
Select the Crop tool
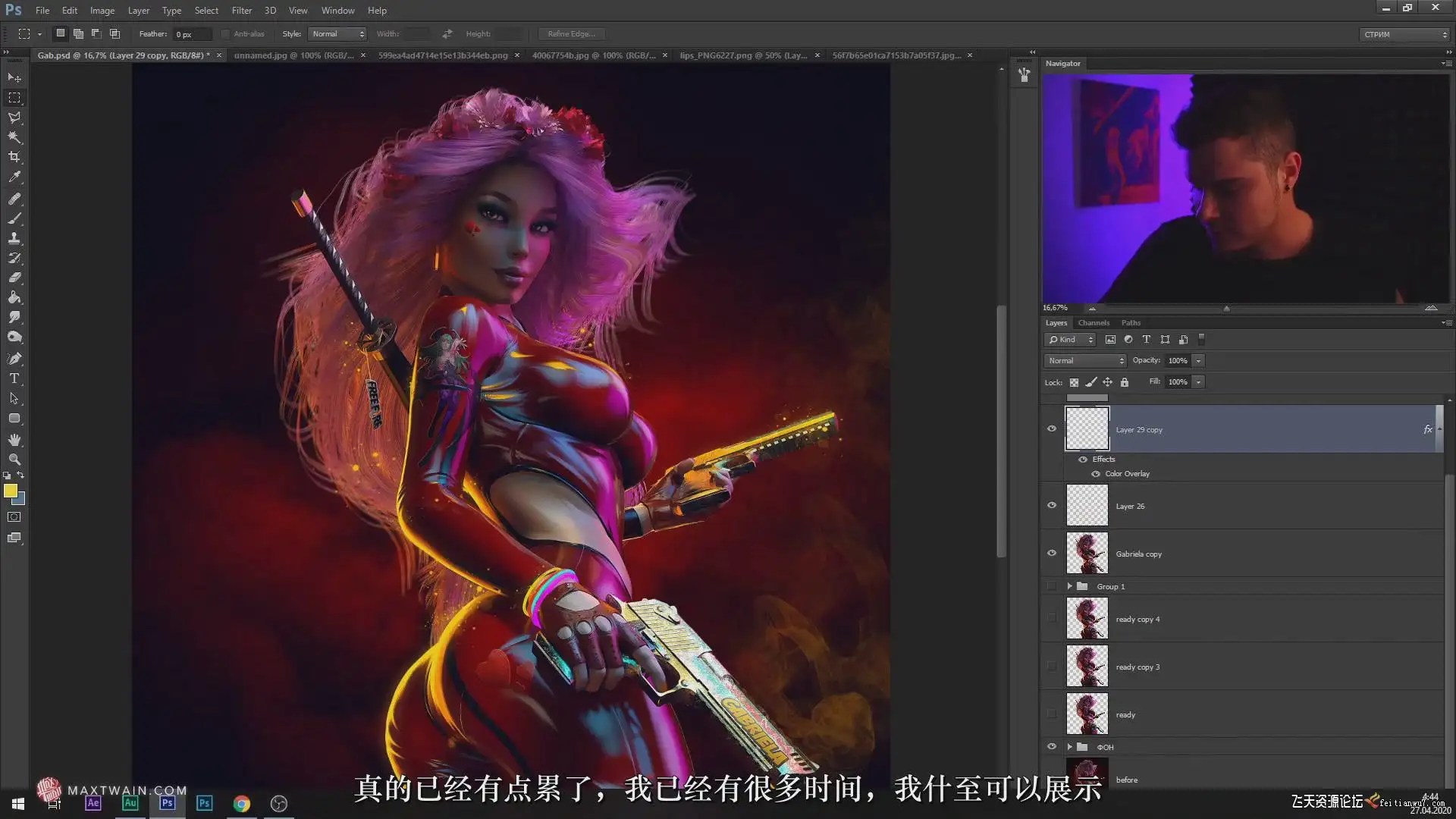tap(14, 157)
